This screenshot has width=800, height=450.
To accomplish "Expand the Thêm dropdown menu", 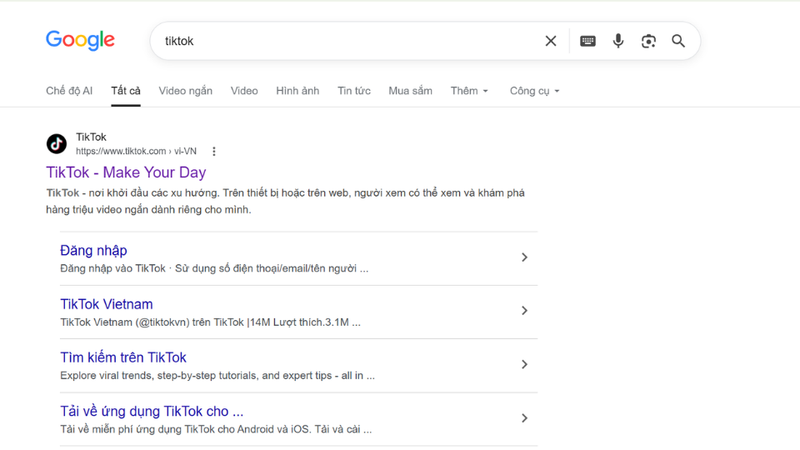I will [469, 91].
